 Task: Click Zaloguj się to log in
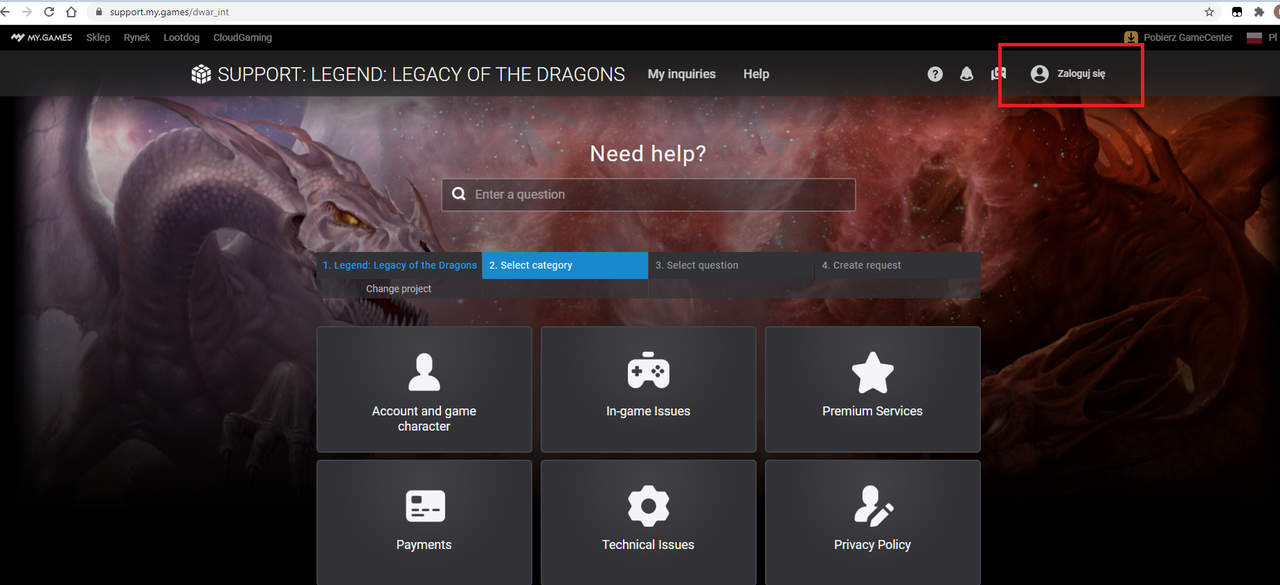click(x=1081, y=74)
